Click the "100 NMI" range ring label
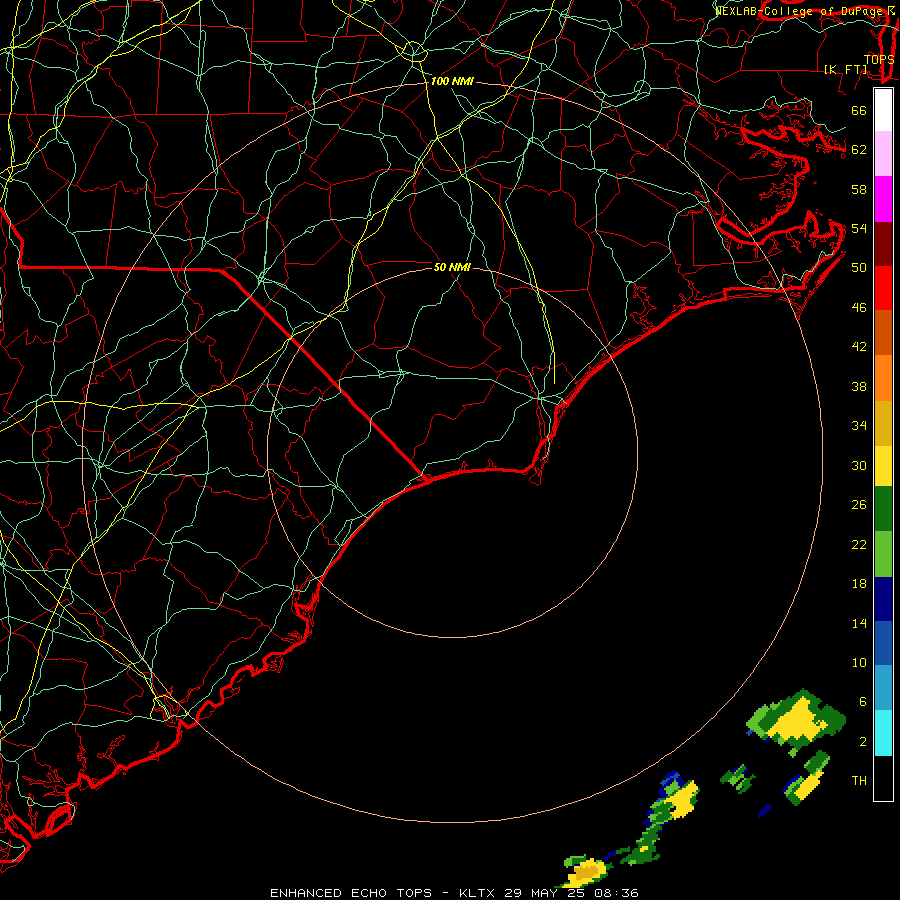 pos(452,82)
